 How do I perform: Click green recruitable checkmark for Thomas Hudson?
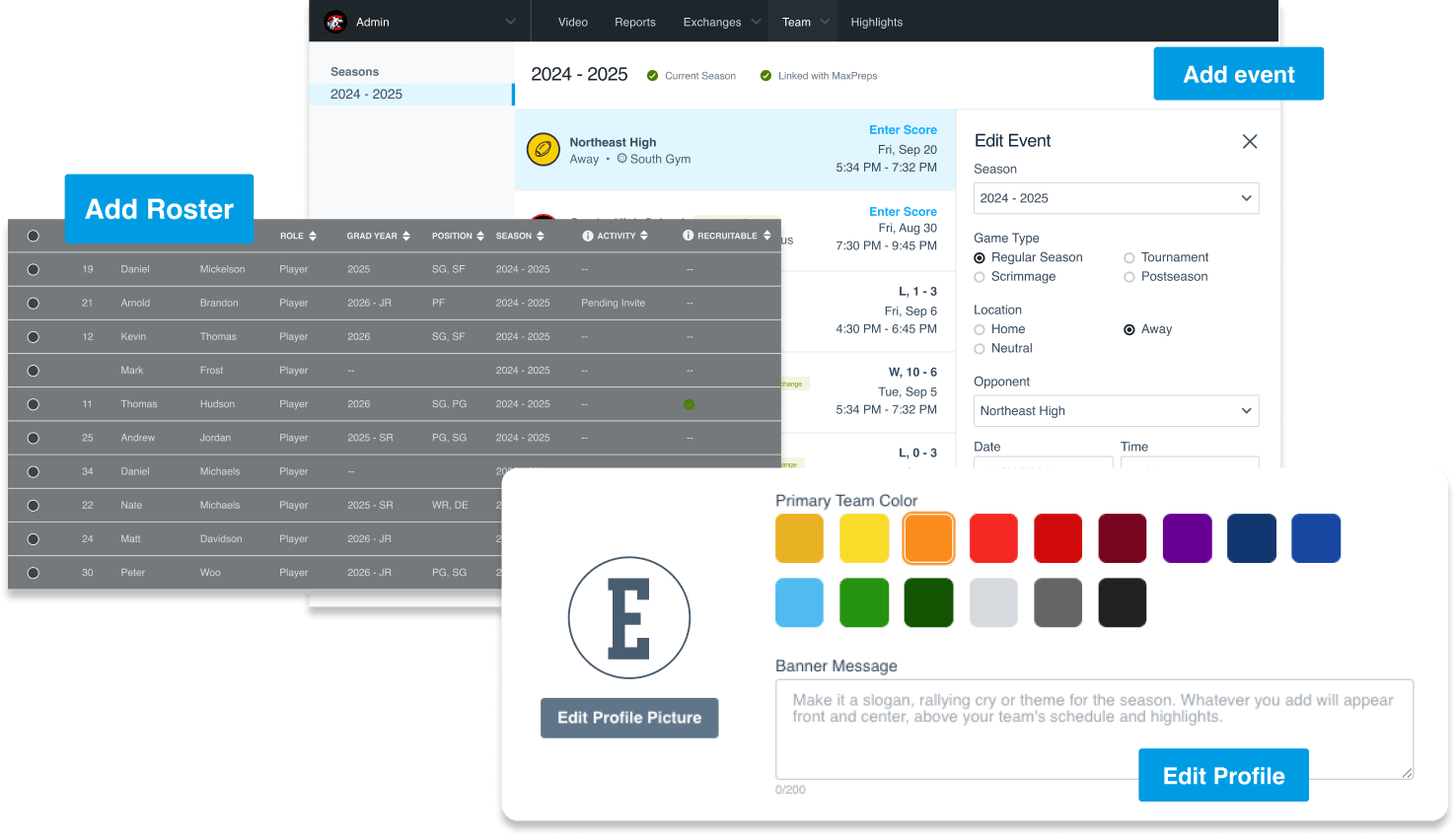pos(690,404)
